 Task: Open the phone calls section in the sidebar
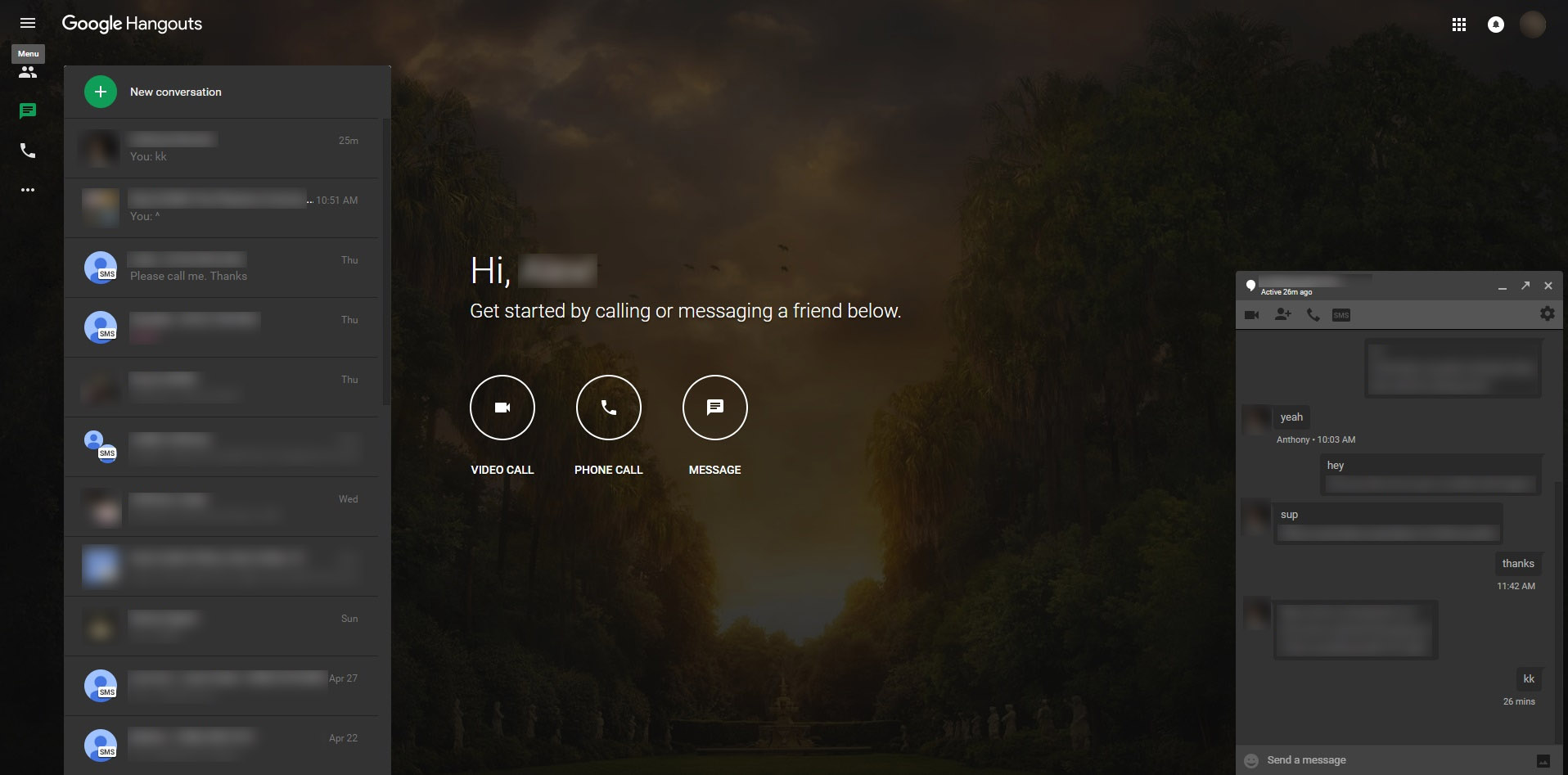click(x=28, y=151)
